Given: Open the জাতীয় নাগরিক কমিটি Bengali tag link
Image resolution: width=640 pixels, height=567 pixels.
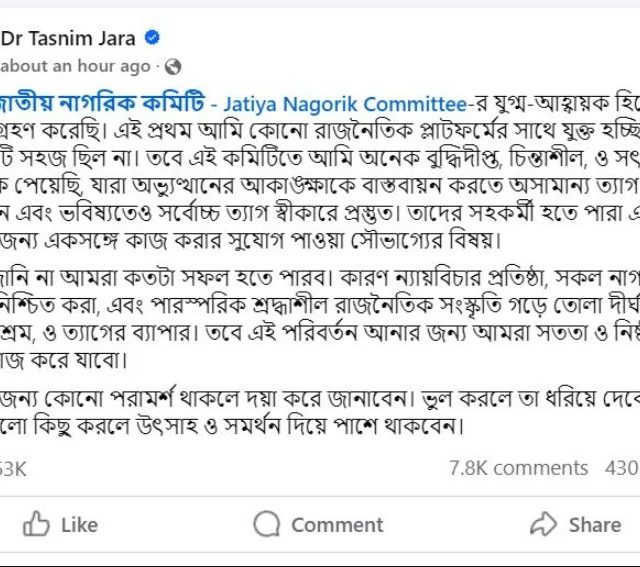Looking at the screenshot, I should pos(102,103).
